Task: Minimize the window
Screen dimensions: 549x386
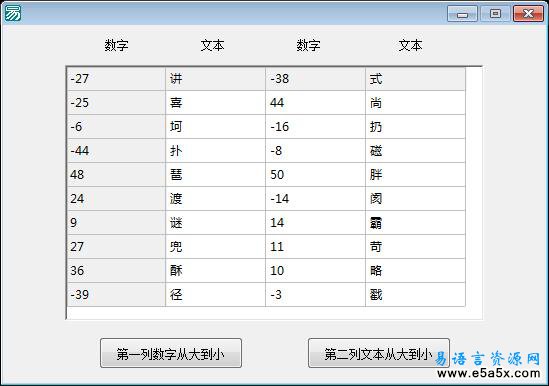Action: tap(463, 14)
